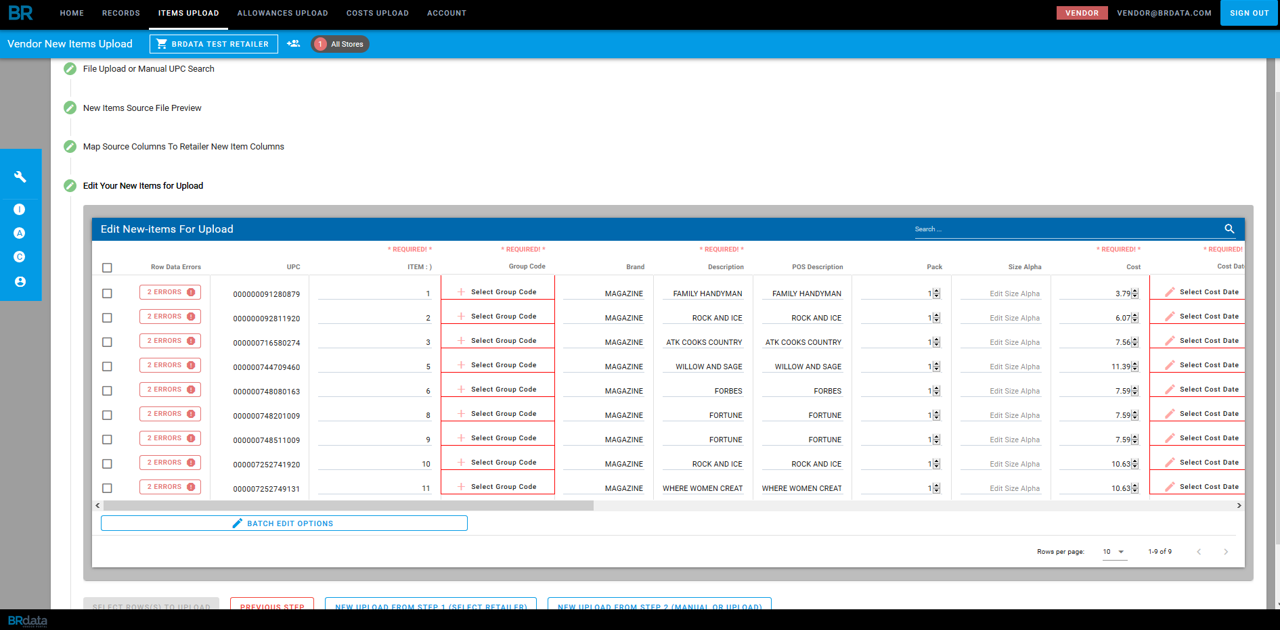Click File Upload step pencil icon
The width and height of the screenshot is (1280, 630).
click(70, 69)
